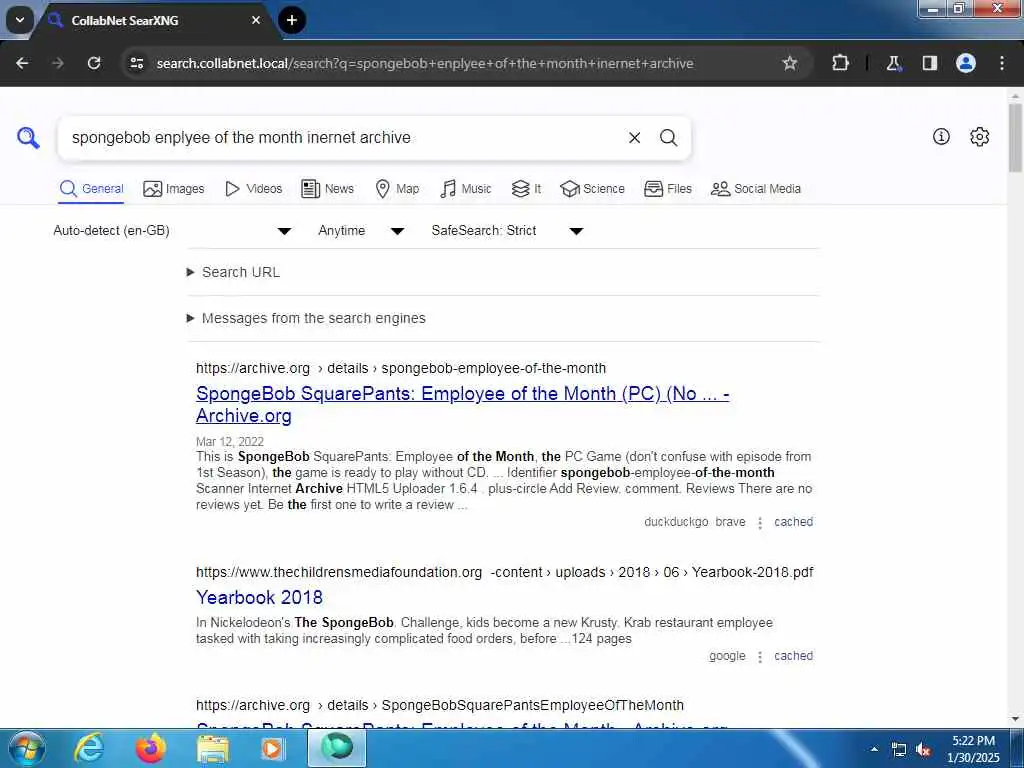
Task: Click the archive.org spongebob-employee-of-the-month URL
Action: point(401,368)
